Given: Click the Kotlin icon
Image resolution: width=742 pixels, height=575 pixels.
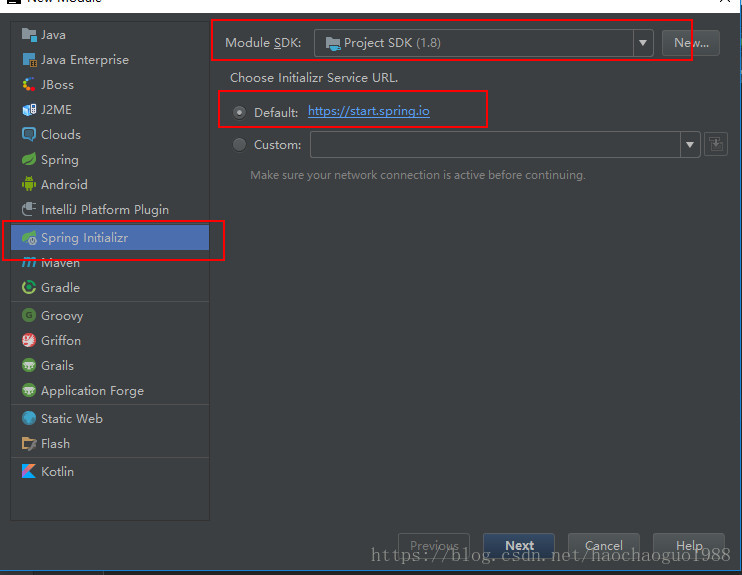Looking at the screenshot, I should click(29, 471).
